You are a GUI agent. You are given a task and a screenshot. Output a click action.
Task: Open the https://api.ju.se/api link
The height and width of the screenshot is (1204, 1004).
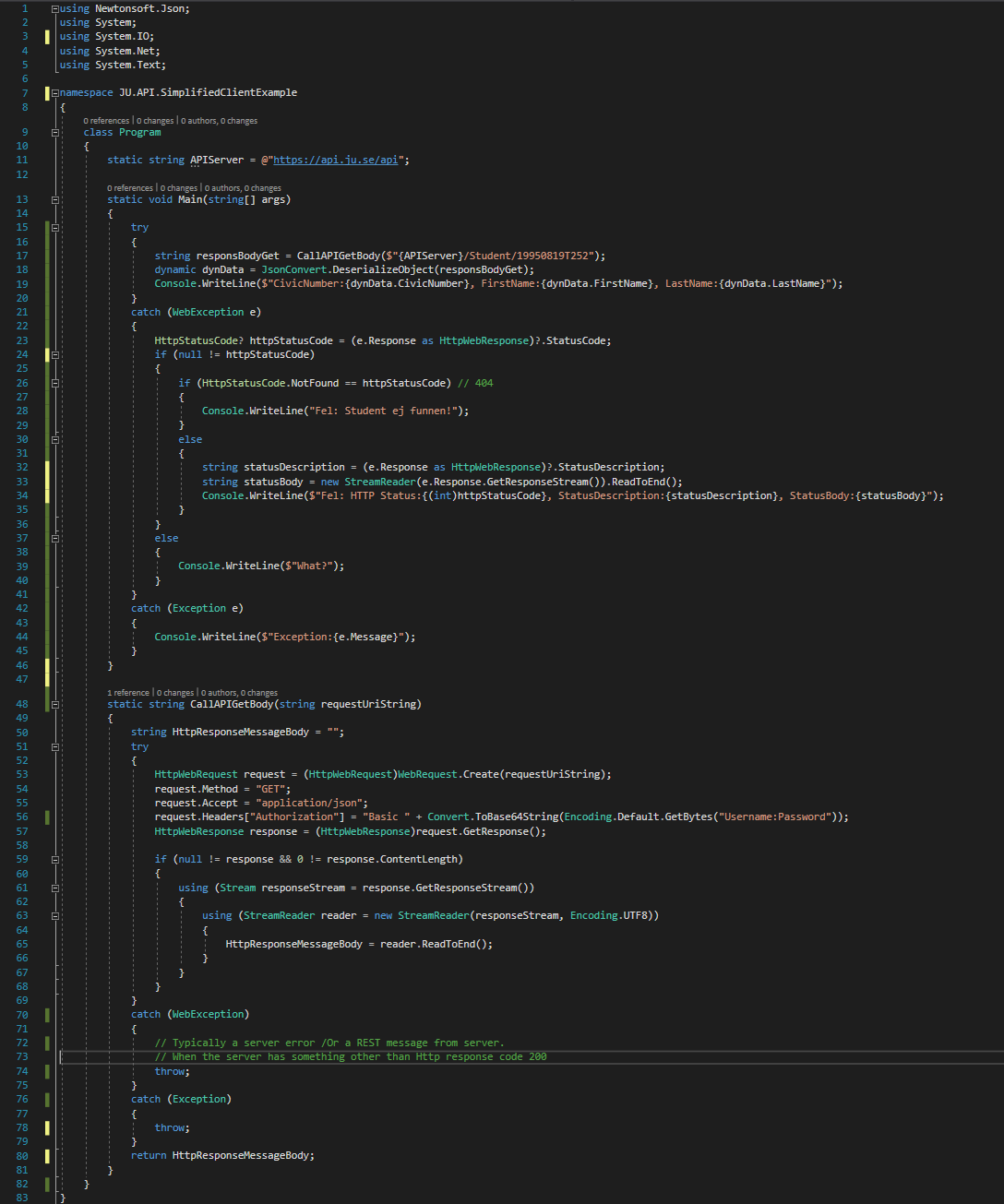click(336, 160)
